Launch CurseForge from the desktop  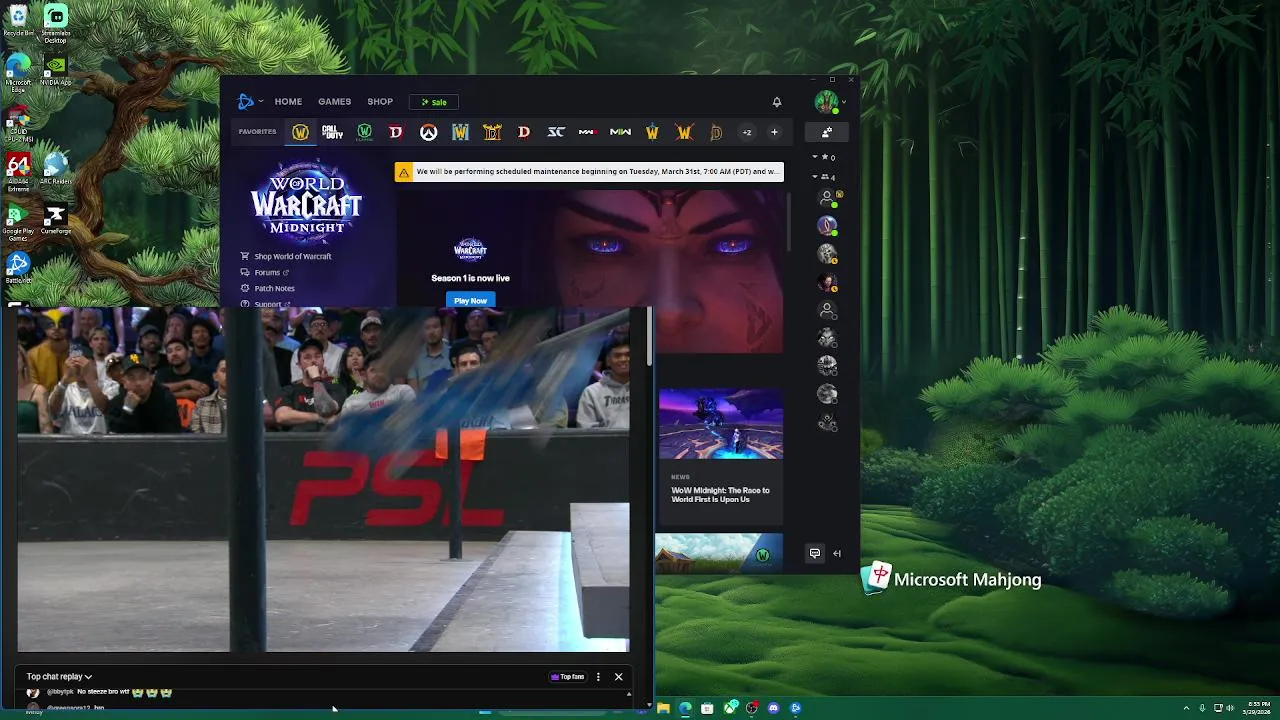[56, 220]
